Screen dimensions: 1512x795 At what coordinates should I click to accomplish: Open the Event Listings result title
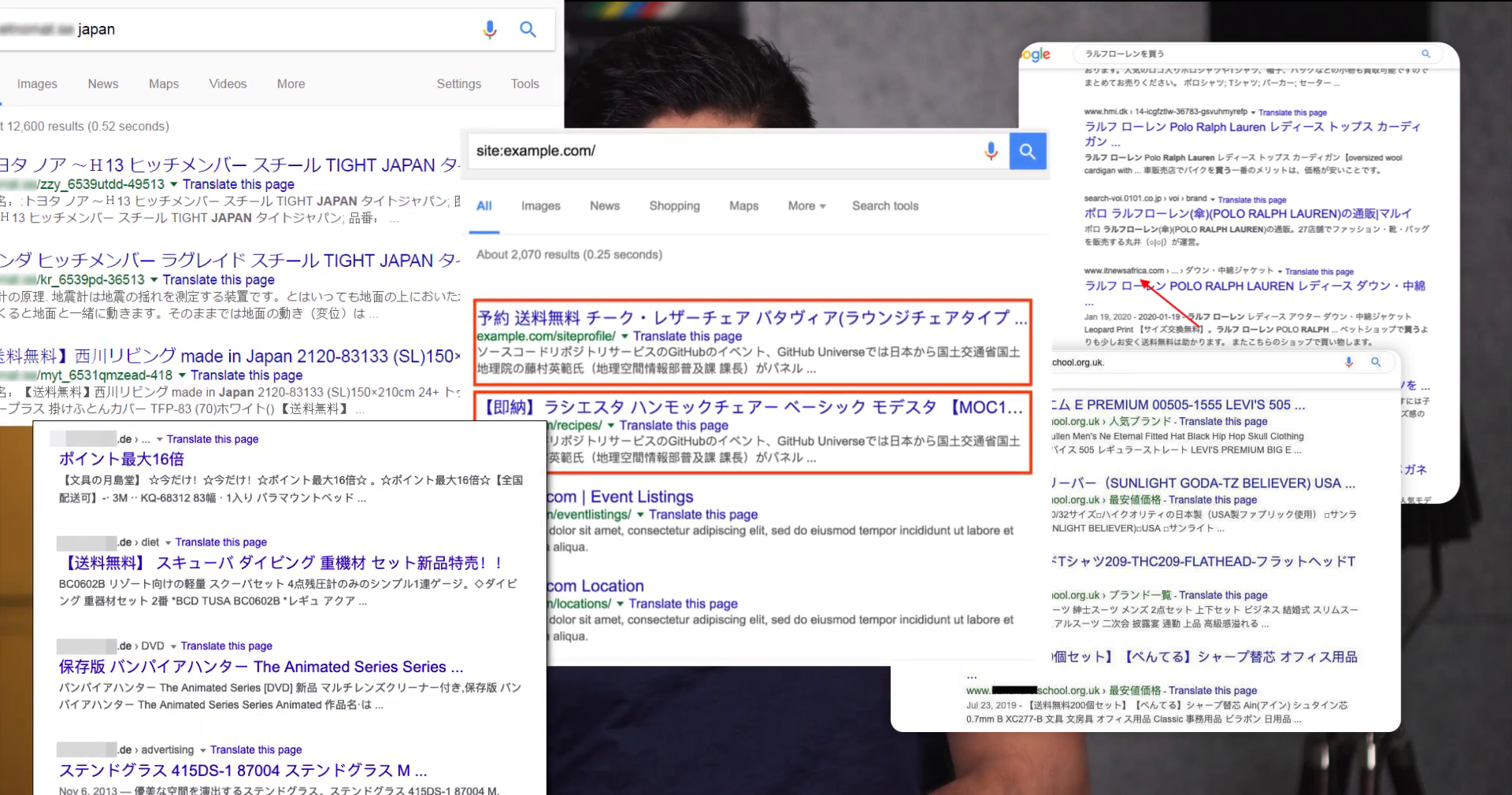click(x=621, y=497)
